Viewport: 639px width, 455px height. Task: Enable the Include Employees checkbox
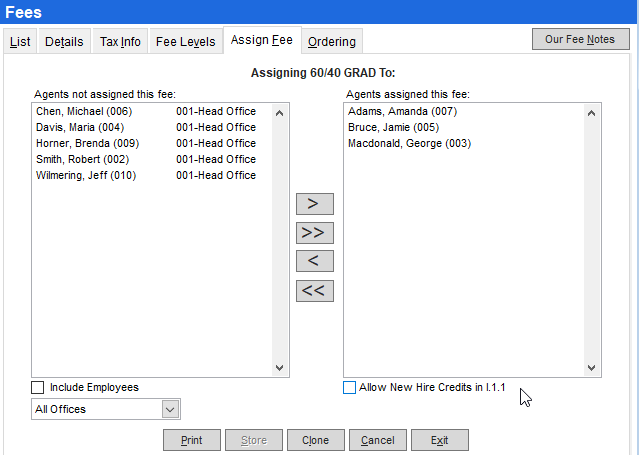coord(38,388)
